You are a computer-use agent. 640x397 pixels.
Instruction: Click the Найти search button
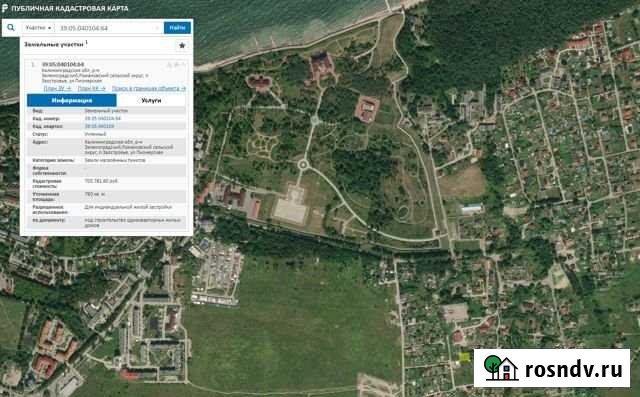pyautogui.click(x=177, y=27)
